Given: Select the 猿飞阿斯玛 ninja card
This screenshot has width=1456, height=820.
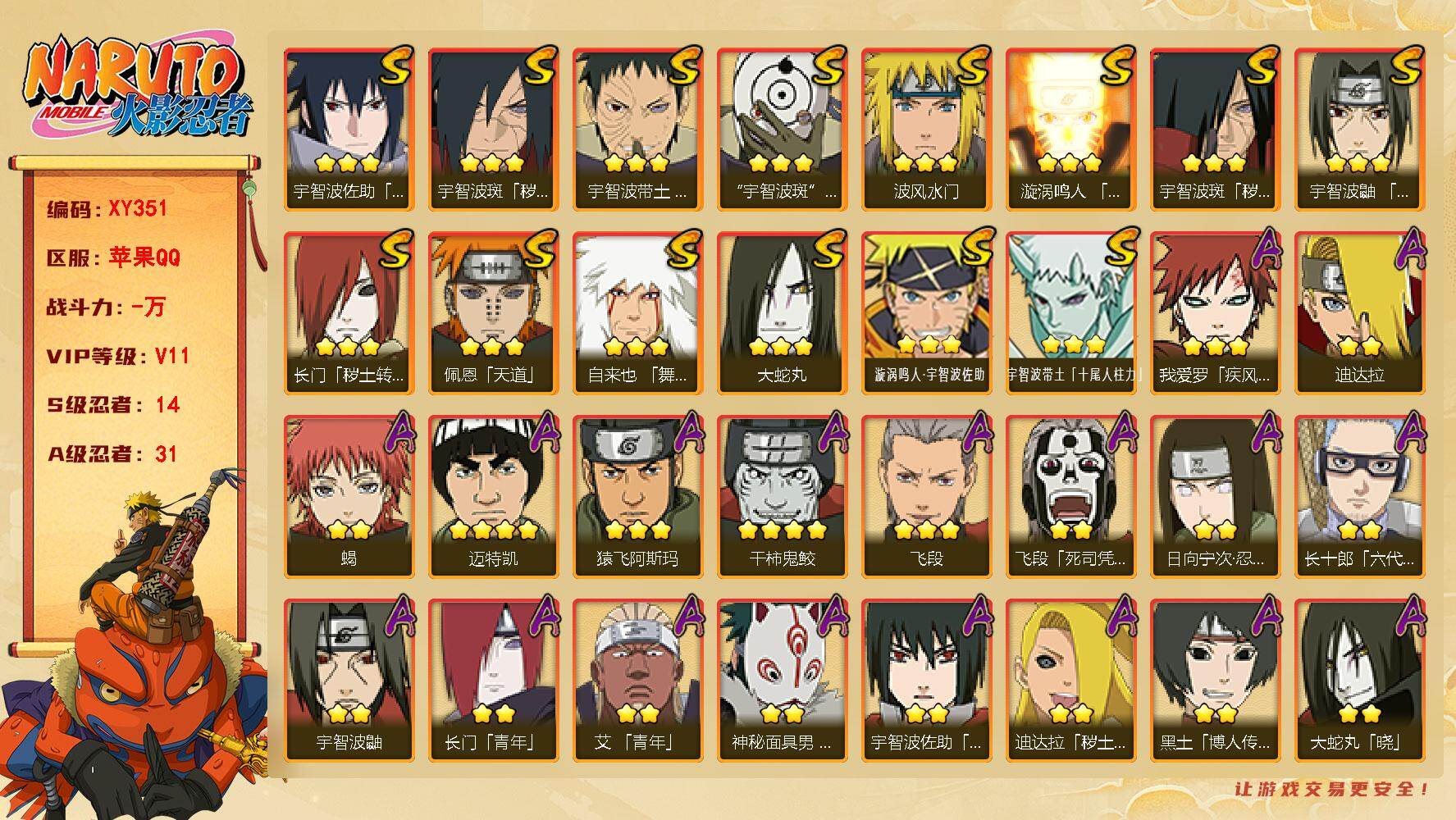Looking at the screenshot, I should 637,496.
